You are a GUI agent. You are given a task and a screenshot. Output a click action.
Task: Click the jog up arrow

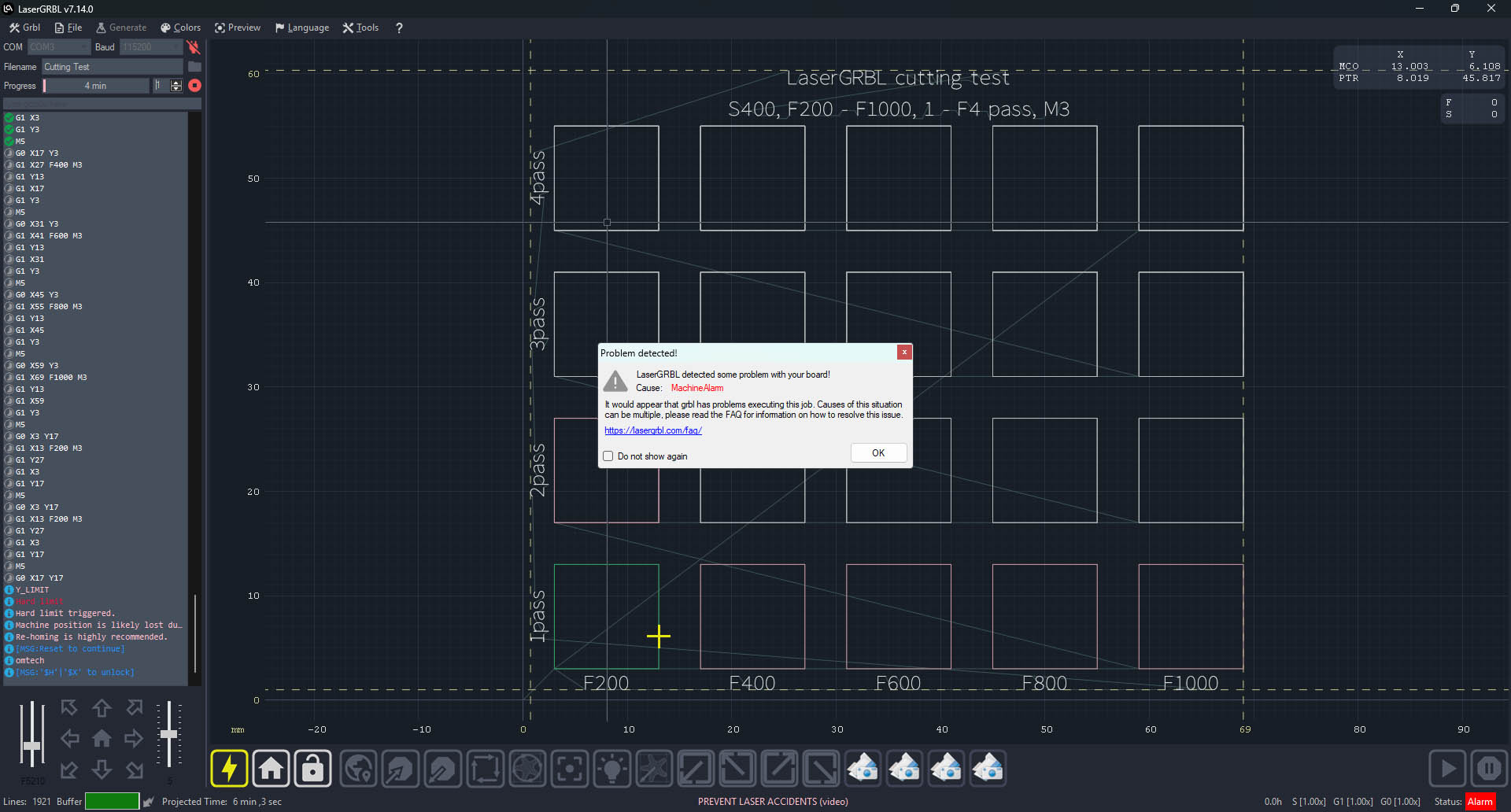coord(102,708)
